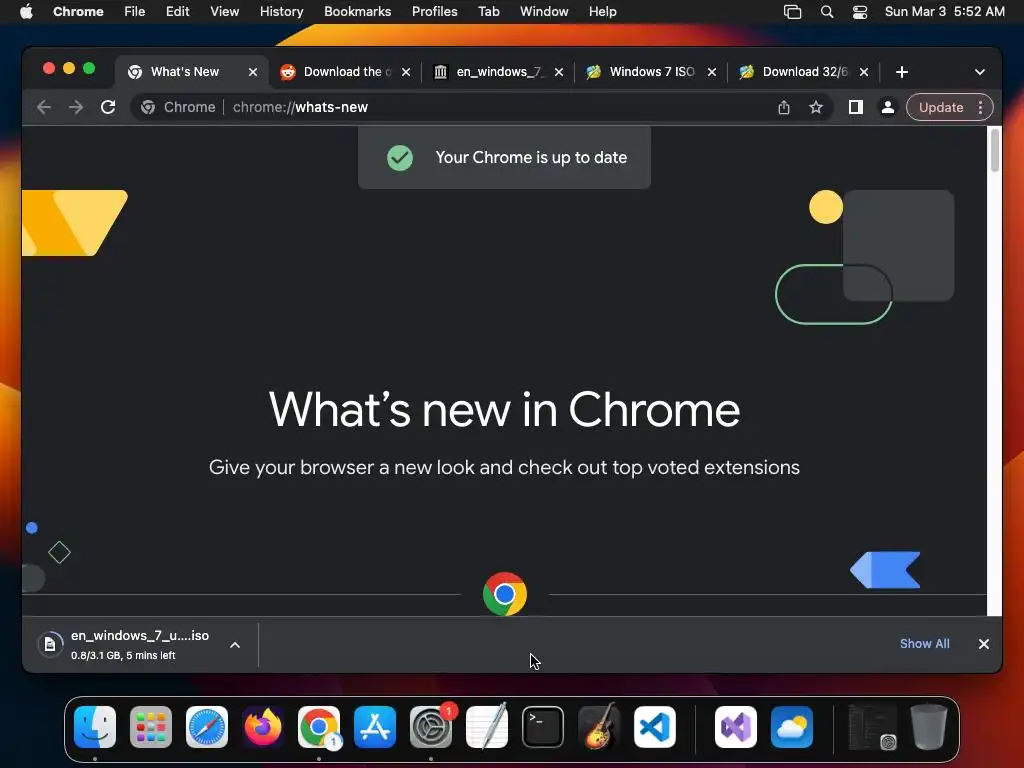Open the File menu
Screen dimensions: 1024x768
[135, 12]
